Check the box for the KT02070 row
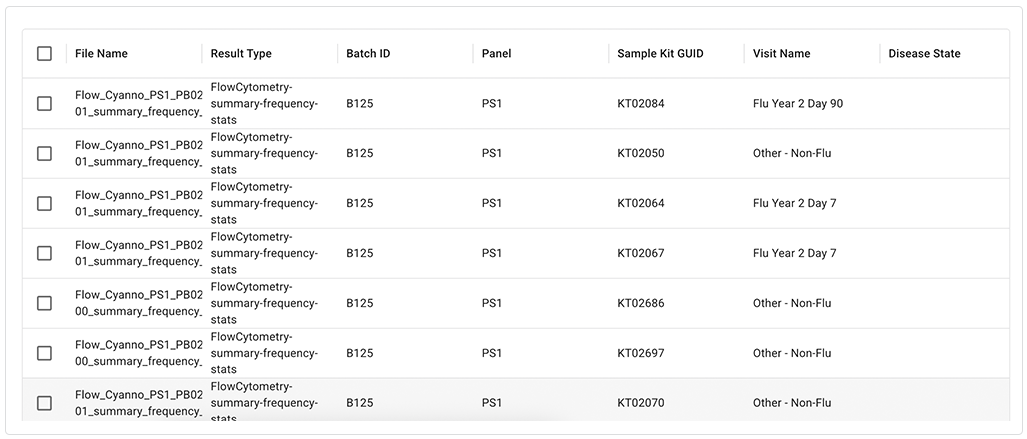 (x=44, y=403)
